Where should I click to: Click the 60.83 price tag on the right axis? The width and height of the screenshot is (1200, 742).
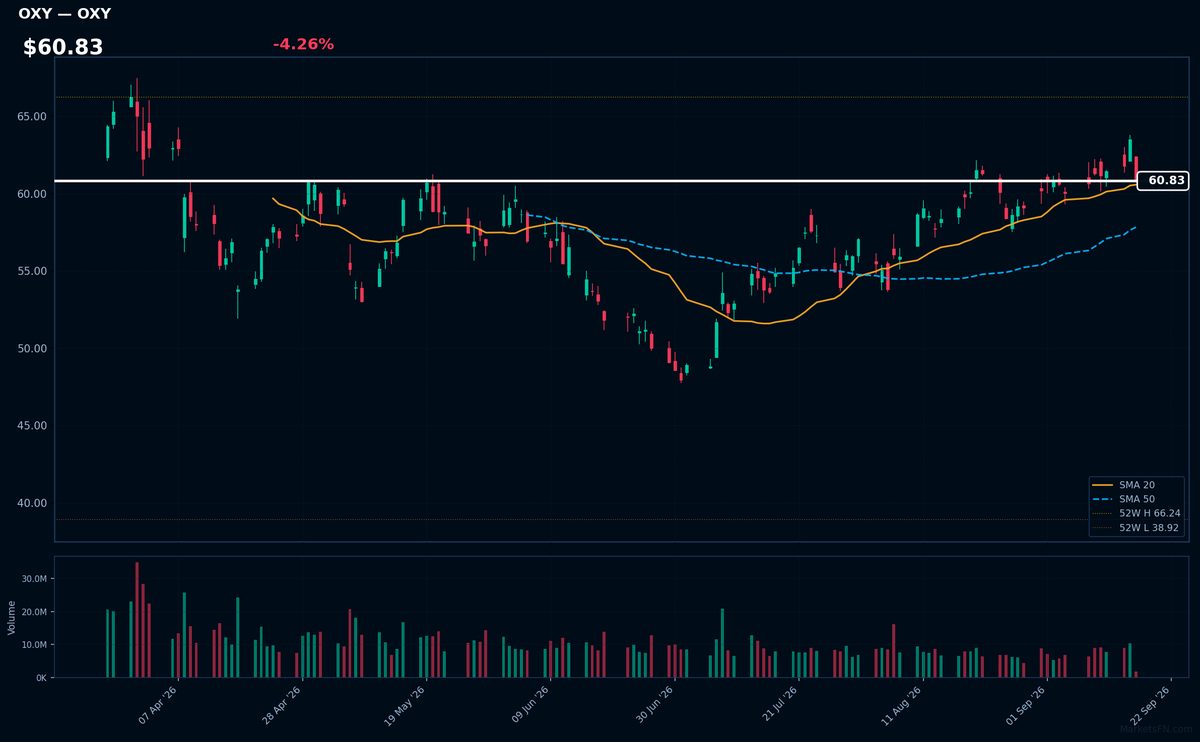1163,181
